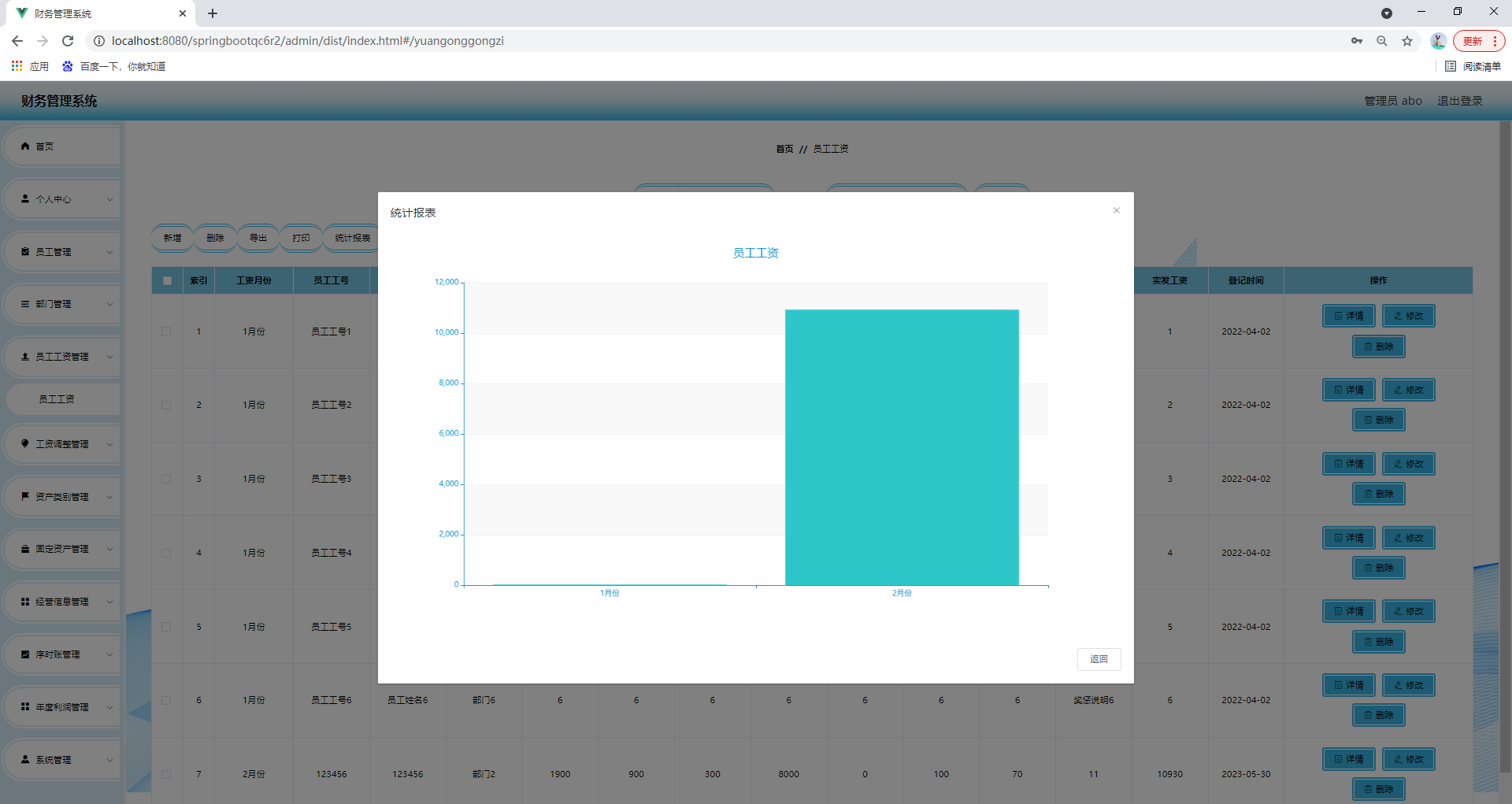Screen dimensions: 1512x804
Task: Open the 应用 apps grid icon
Action: pyautogui.click(x=17, y=66)
